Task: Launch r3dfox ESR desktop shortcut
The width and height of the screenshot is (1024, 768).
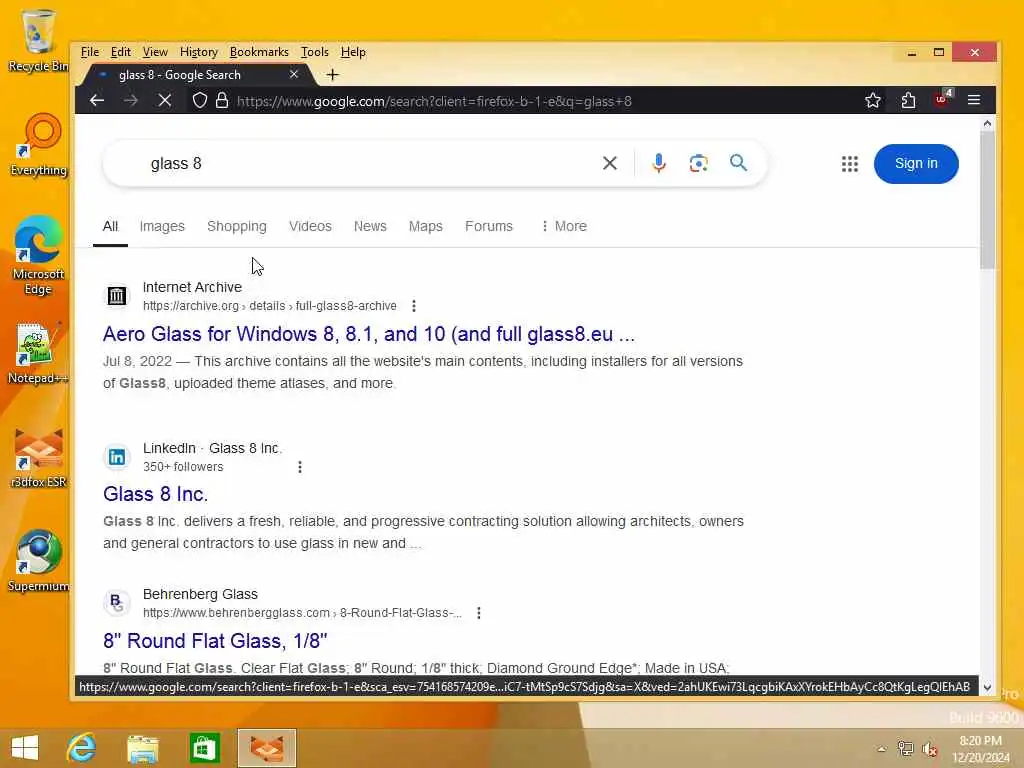Action: point(39,457)
